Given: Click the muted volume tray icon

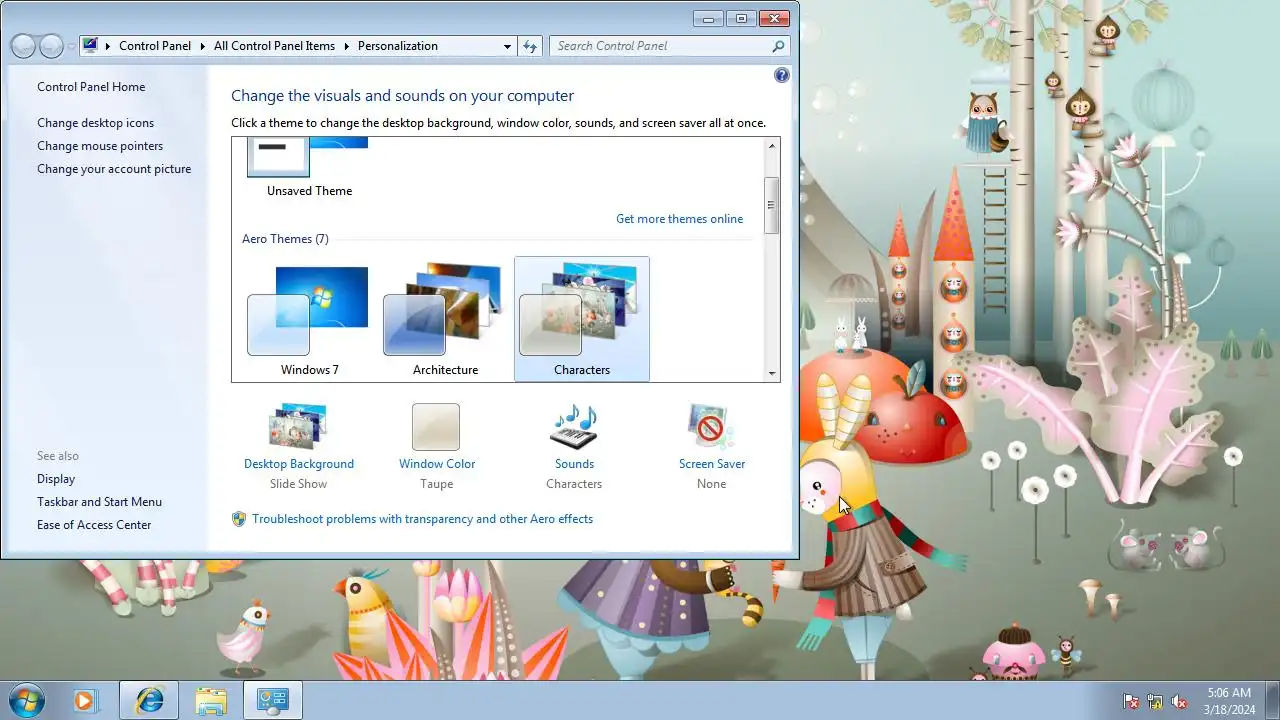Looking at the screenshot, I should [x=1179, y=701].
